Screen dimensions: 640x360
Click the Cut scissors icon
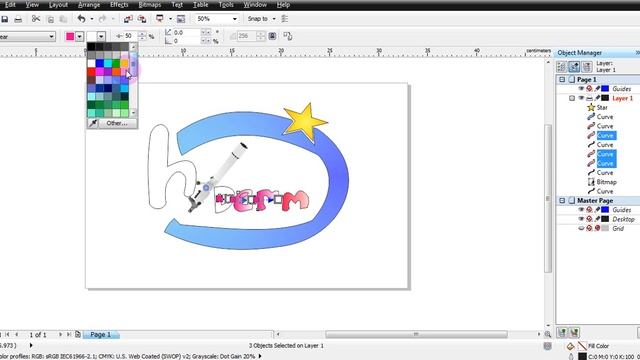click(x=36, y=19)
